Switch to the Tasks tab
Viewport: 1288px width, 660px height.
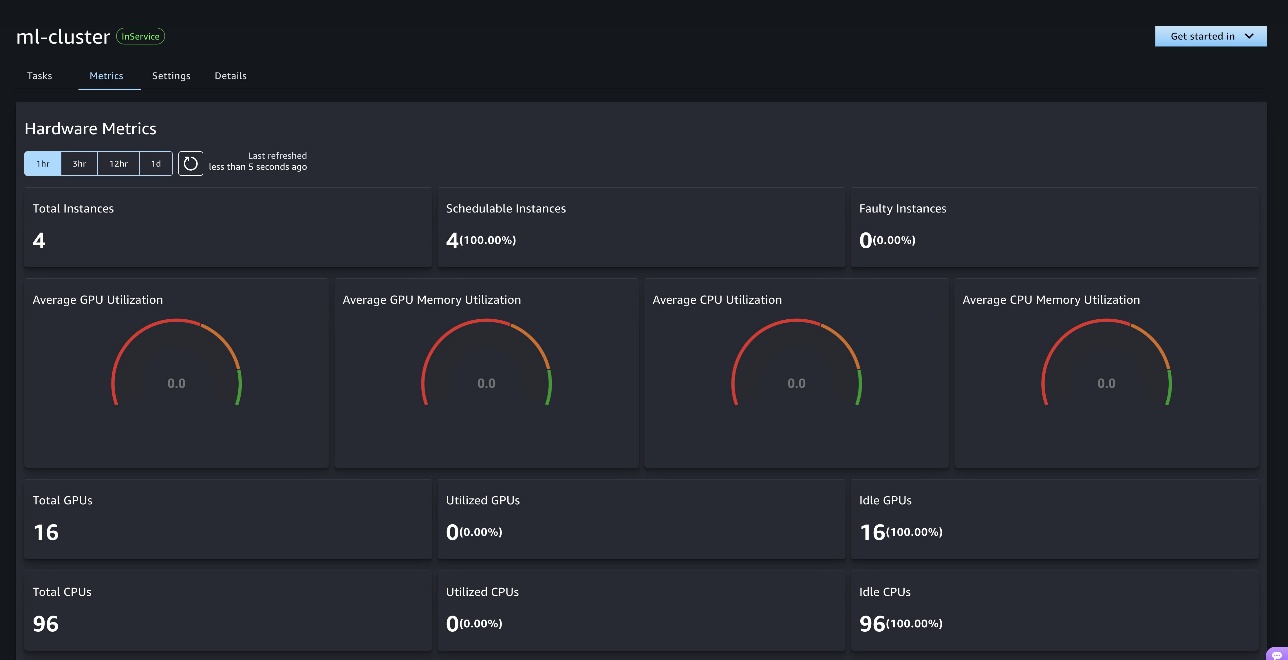(x=40, y=76)
